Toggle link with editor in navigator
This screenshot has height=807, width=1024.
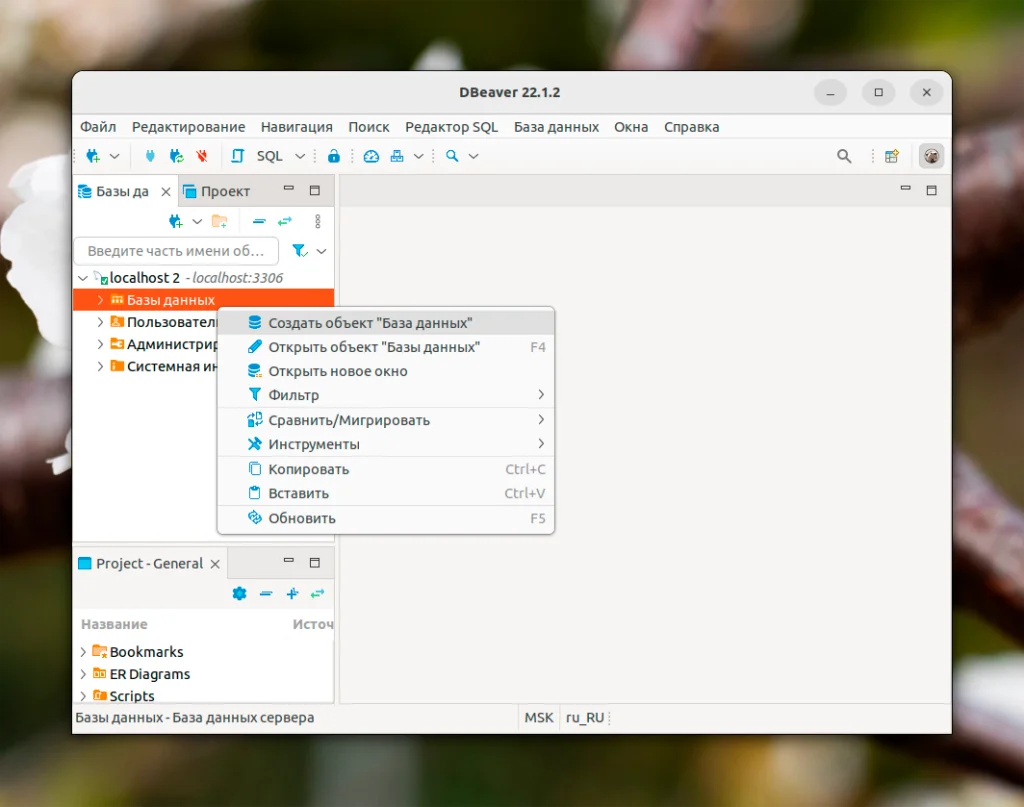click(284, 221)
